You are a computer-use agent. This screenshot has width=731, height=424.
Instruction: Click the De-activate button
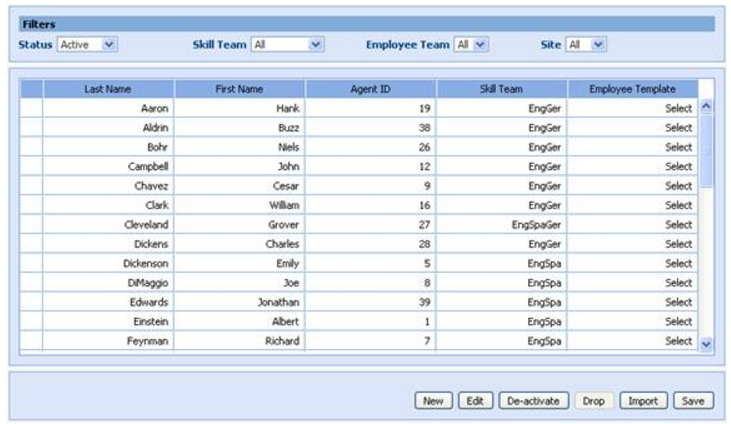pos(535,401)
